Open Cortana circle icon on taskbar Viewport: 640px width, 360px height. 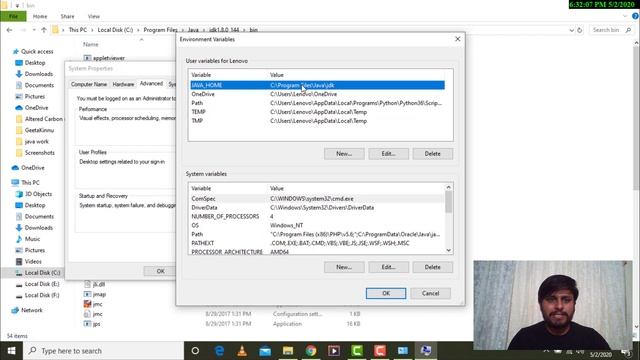click(x=195, y=351)
